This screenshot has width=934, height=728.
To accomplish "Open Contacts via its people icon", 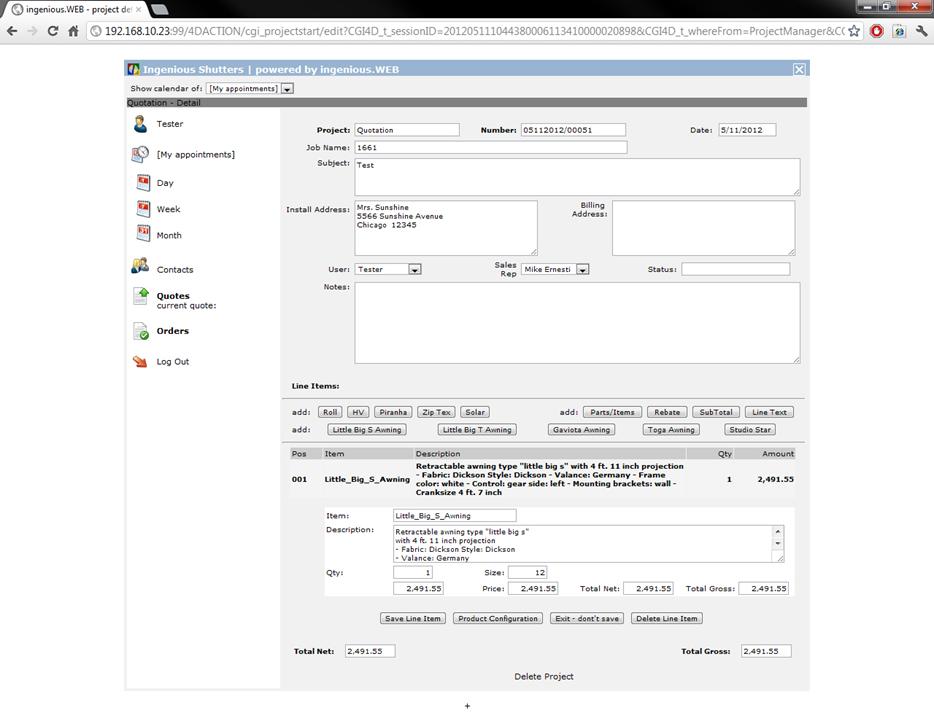I will point(140,267).
